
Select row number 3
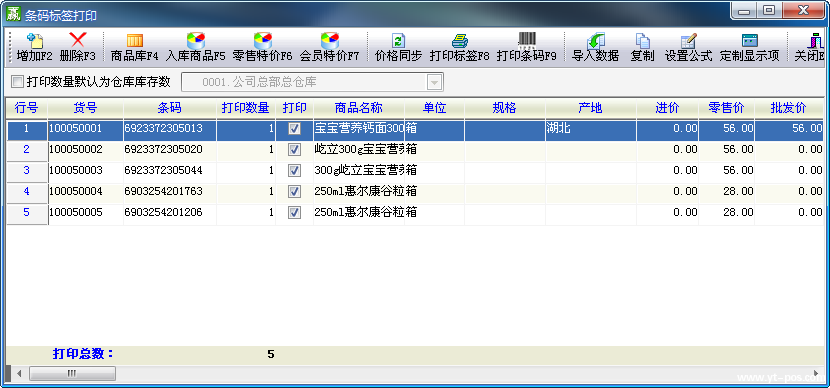pos(26,170)
